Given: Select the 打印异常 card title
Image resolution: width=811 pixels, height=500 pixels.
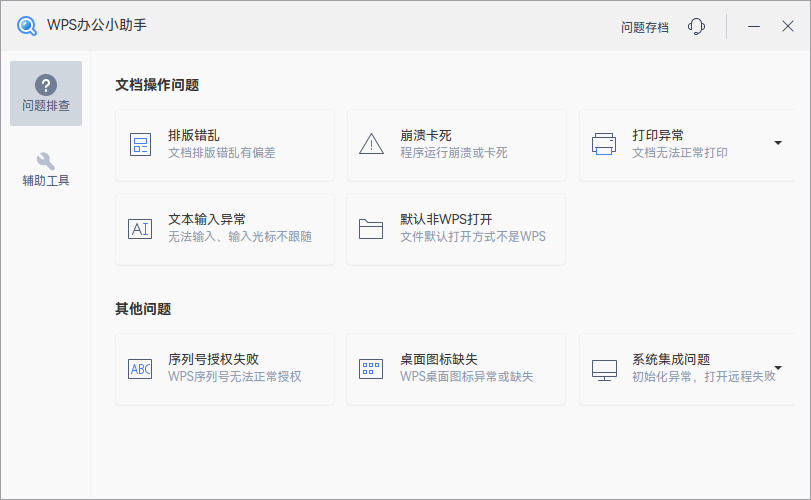Looking at the screenshot, I should coord(658,135).
